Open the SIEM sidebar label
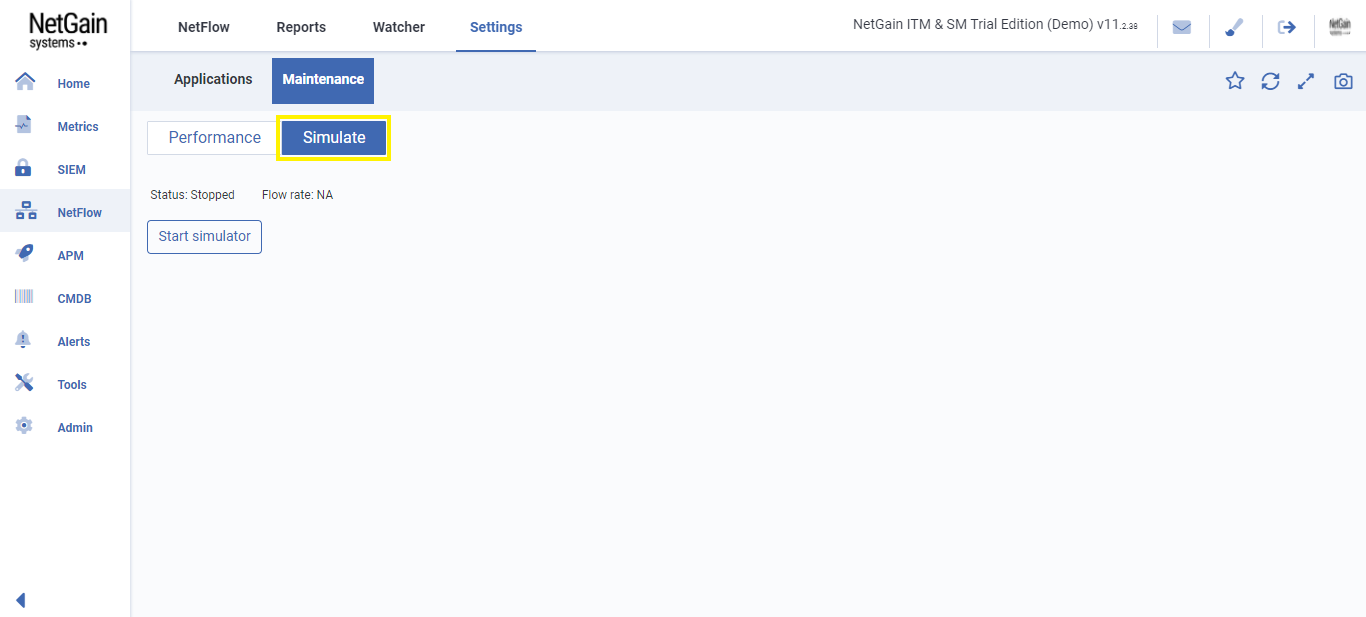The image size is (1366, 617). point(72,170)
